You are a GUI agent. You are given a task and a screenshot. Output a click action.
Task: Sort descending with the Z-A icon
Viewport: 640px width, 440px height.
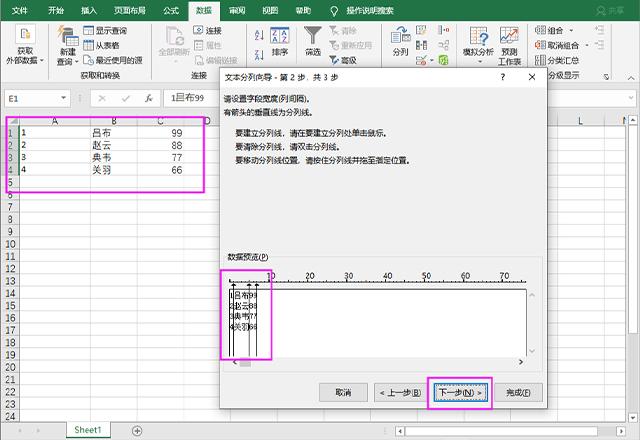click(259, 55)
